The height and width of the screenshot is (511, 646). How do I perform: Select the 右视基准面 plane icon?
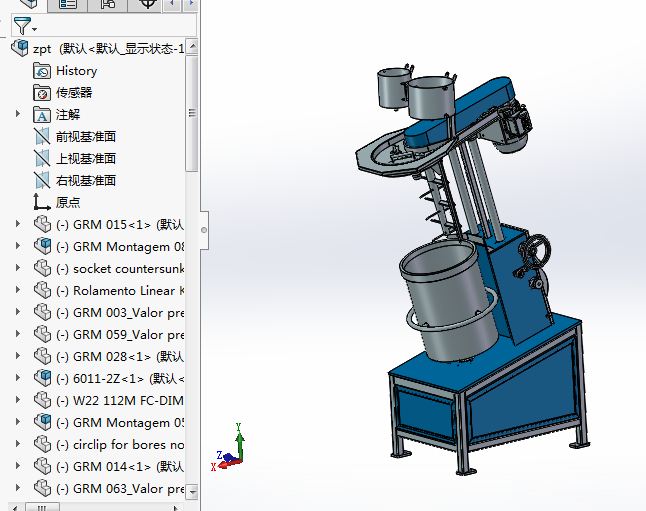pos(42,180)
